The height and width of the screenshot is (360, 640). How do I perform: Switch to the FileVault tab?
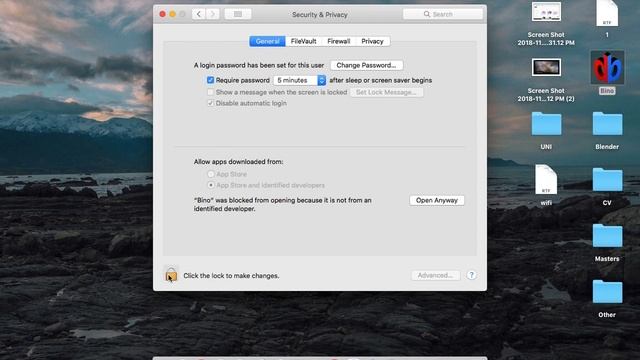point(303,41)
